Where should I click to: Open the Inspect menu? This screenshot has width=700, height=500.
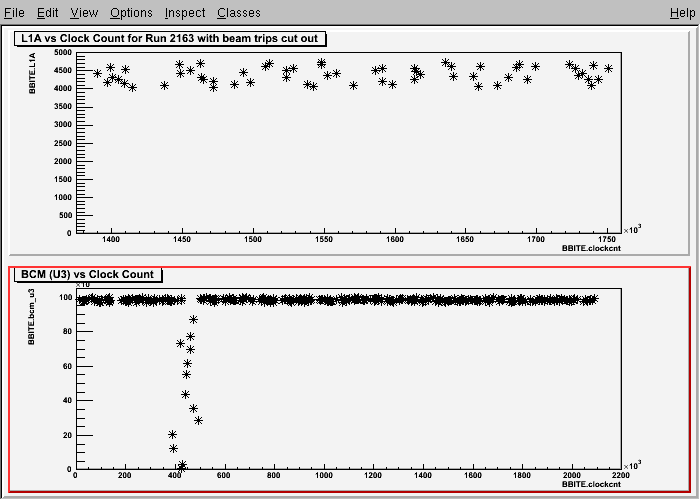pyautogui.click(x=185, y=13)
